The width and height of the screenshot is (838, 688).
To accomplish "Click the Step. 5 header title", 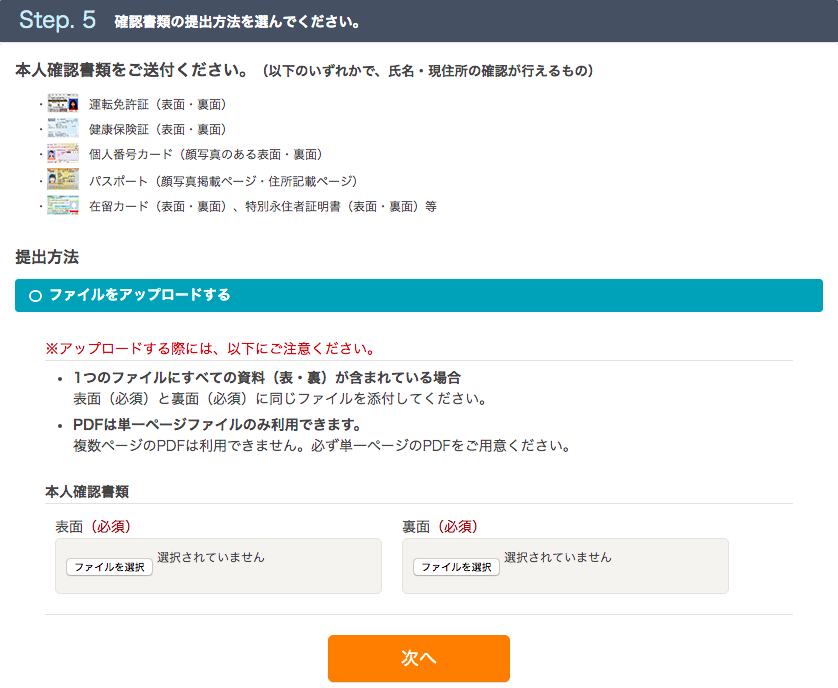I will click(x=58, y=20).
